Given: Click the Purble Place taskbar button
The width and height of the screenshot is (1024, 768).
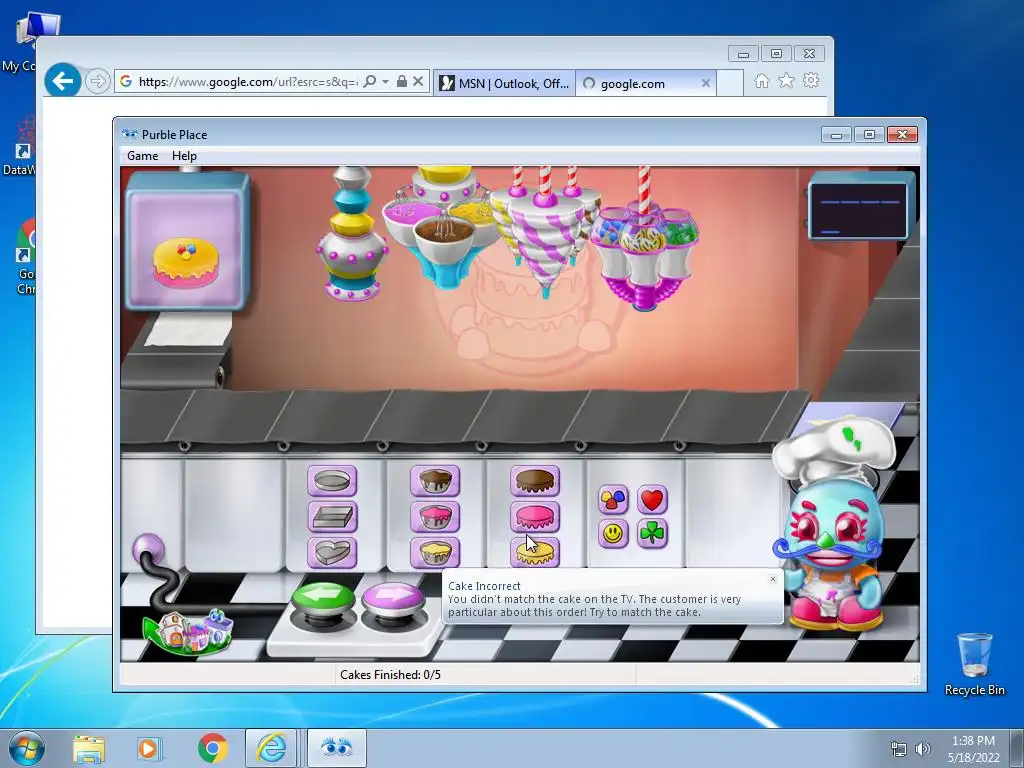Looking at the screenshot, I should [337, 748].
